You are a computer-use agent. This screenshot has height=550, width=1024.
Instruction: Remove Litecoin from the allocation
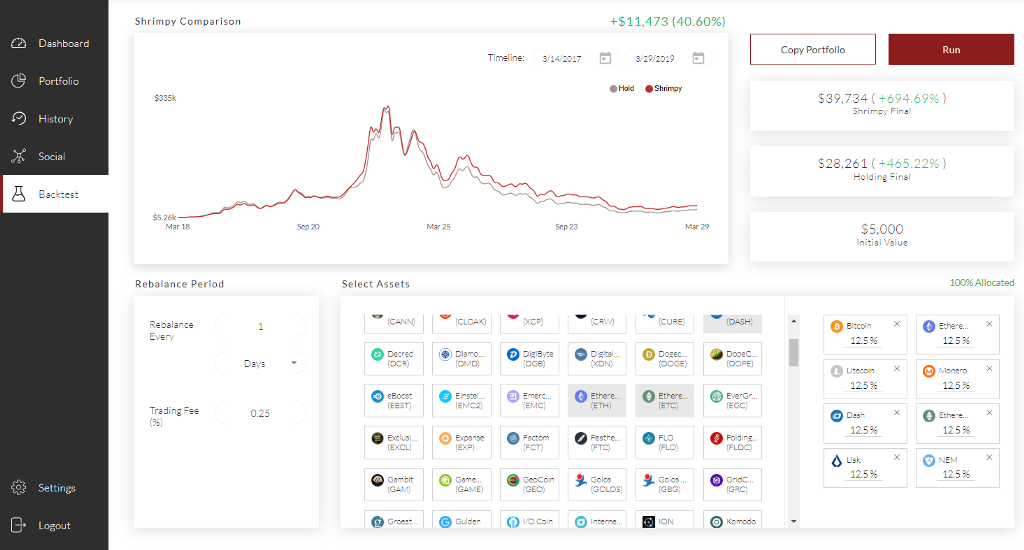tap(897, 369)
